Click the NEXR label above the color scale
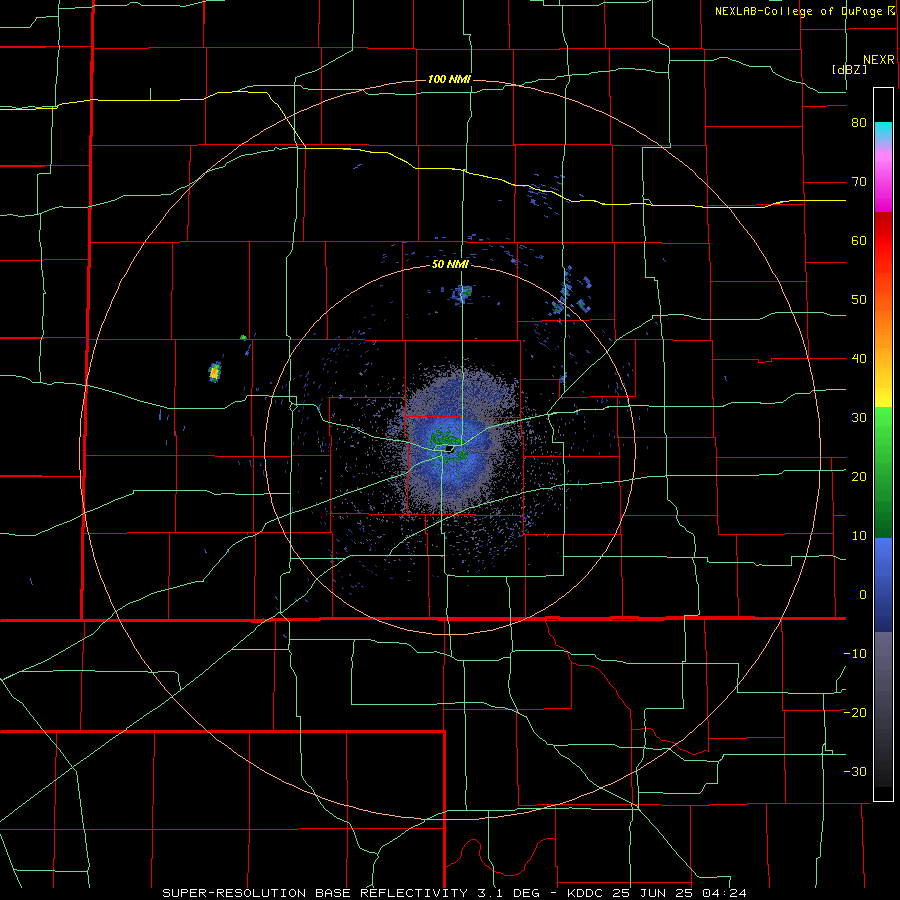900x900 pixels. 878,60
